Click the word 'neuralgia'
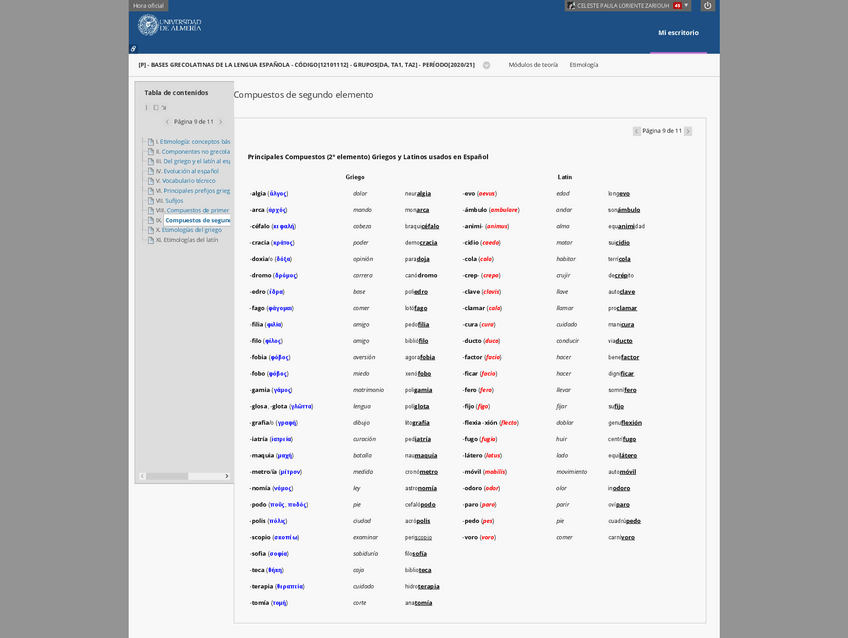Image resolution: width=848 pixels, height=638 pixels. (x=418, y=194)
